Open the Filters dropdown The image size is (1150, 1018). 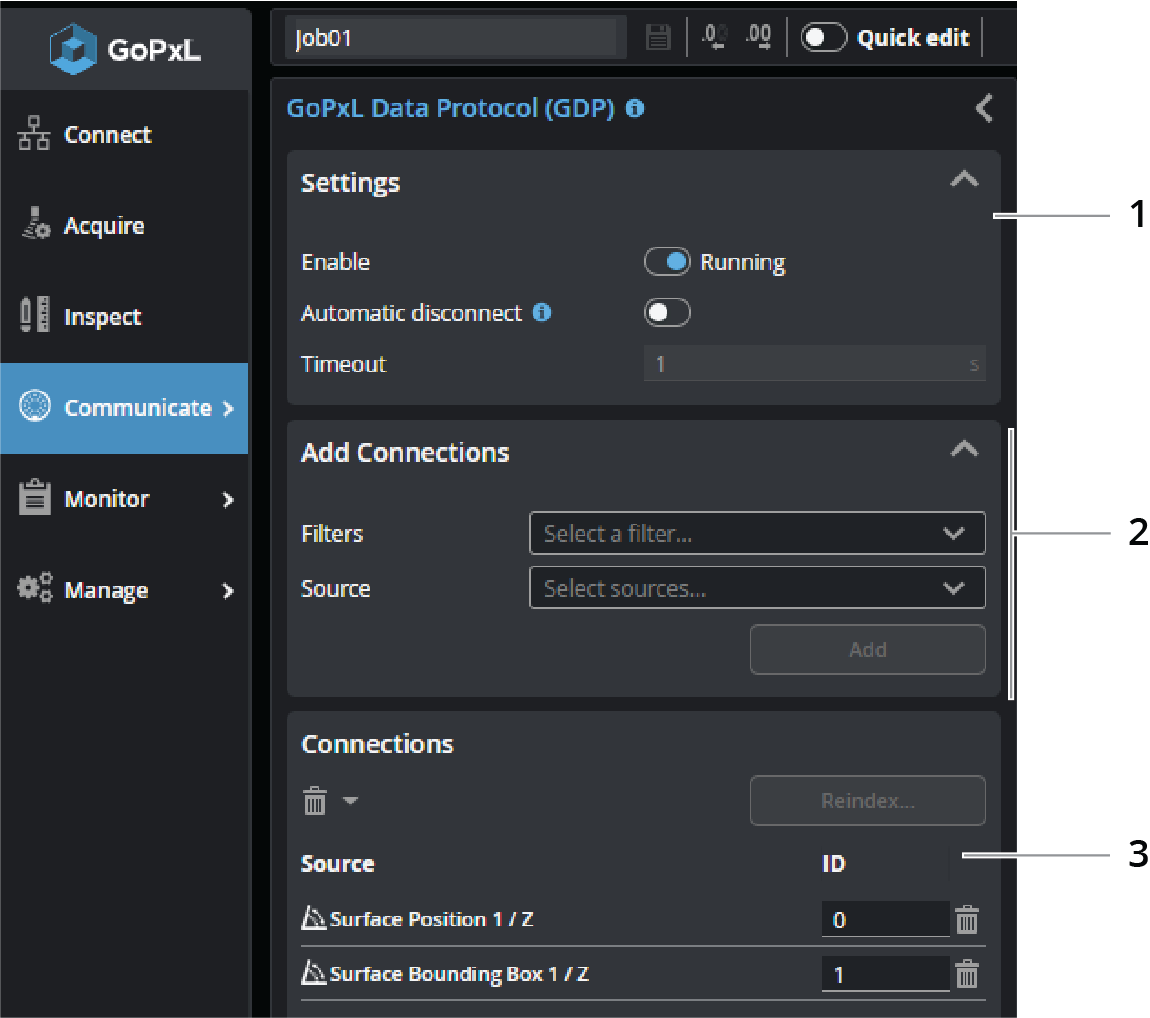point(757,534)
